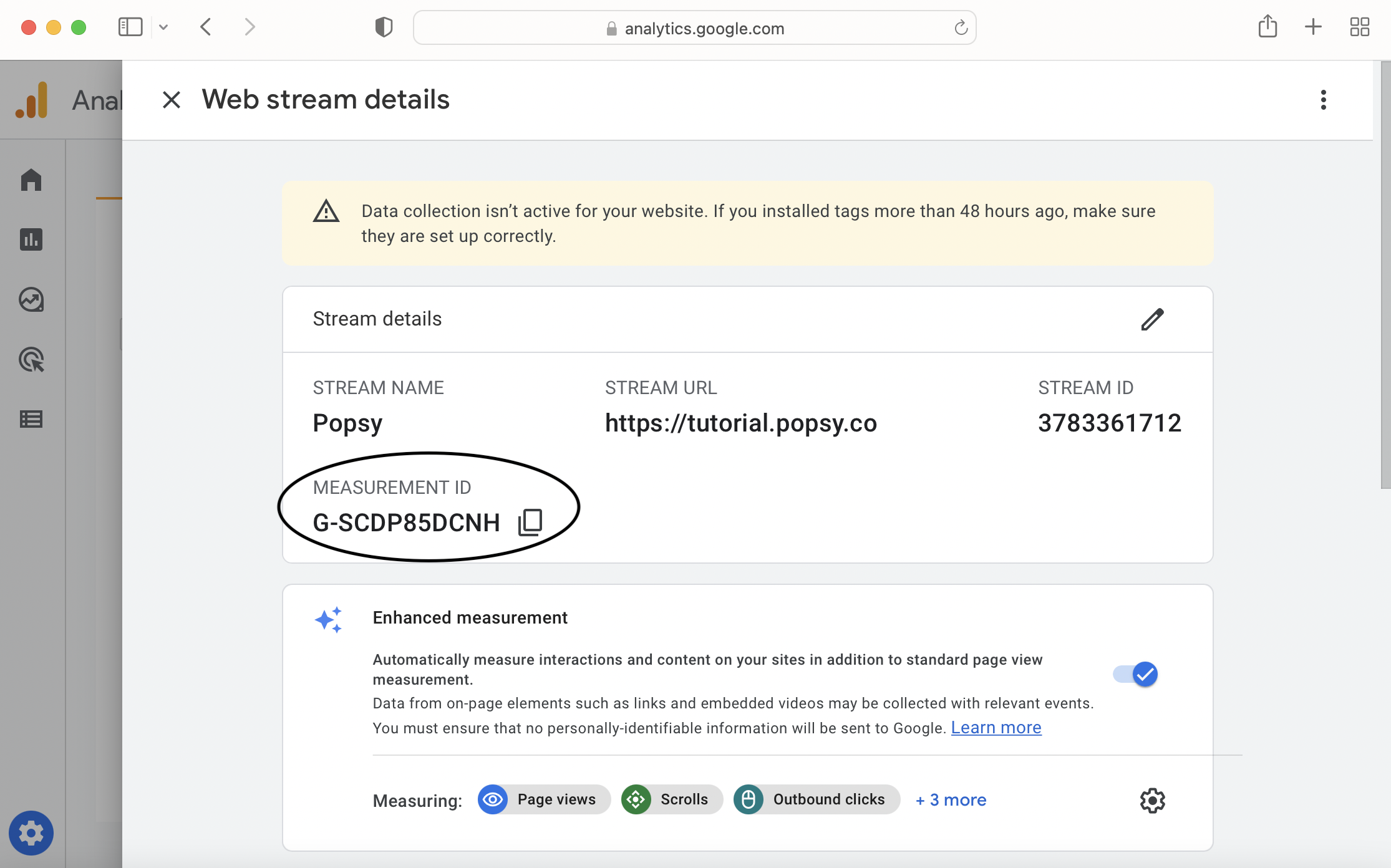Viewport: 1391px width, 868px height.
Task: Expand the Safari sidebar dropdown chevron
Action: click(x=163, y=27)
